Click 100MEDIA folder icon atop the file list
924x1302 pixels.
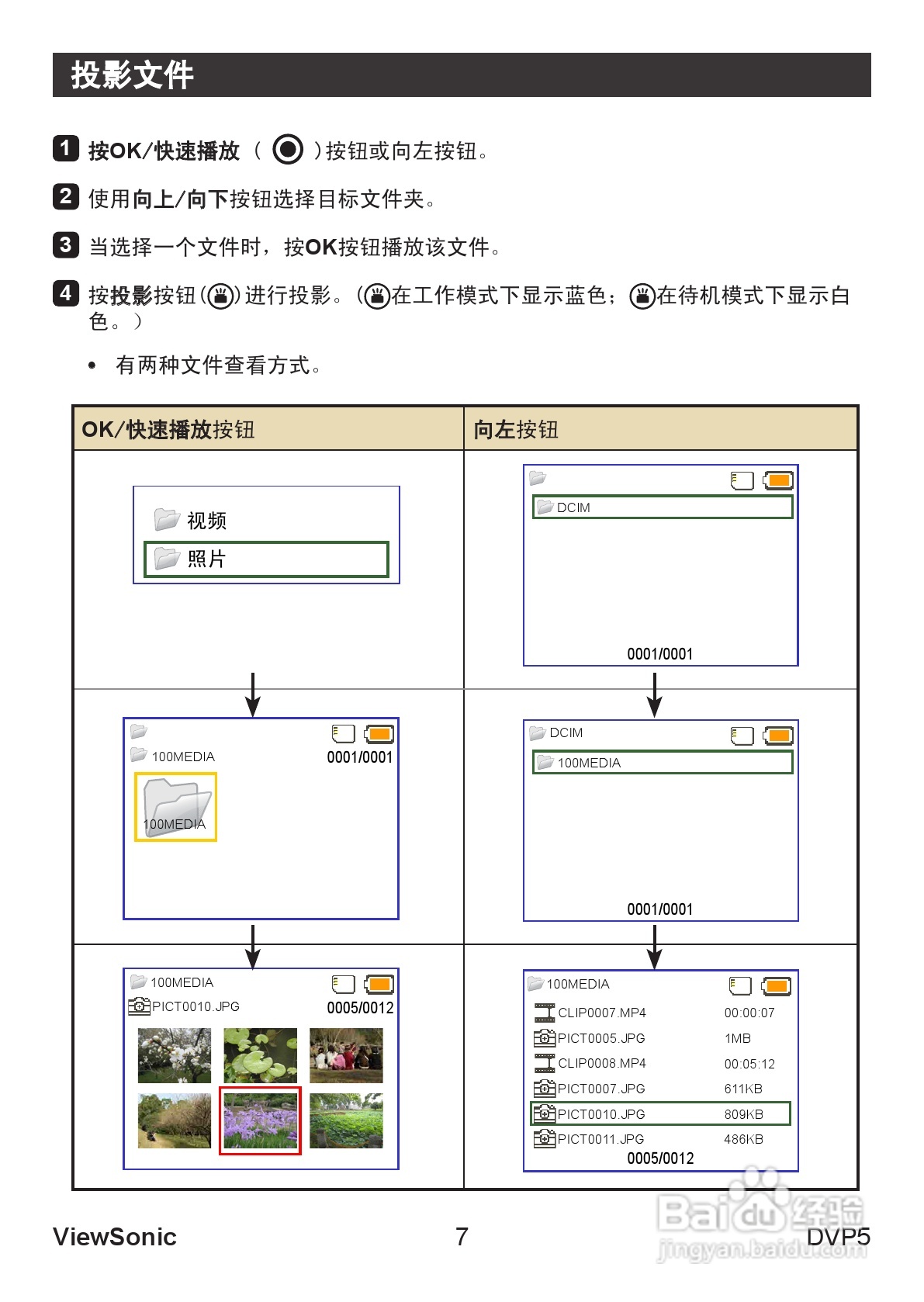(535, 984)
